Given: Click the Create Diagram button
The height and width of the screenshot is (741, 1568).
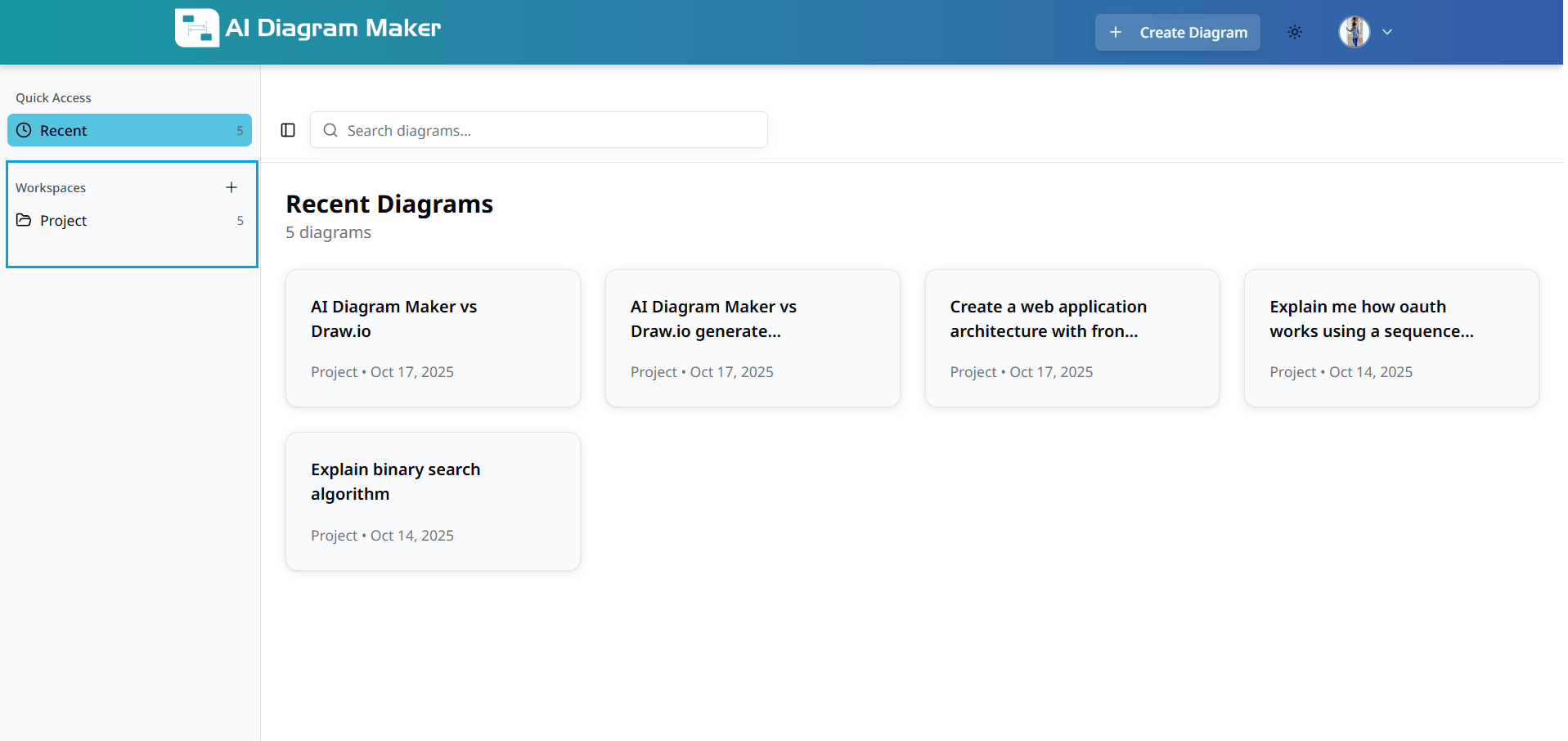Looking at the screenshot, I should click(x=1178, y=32).
